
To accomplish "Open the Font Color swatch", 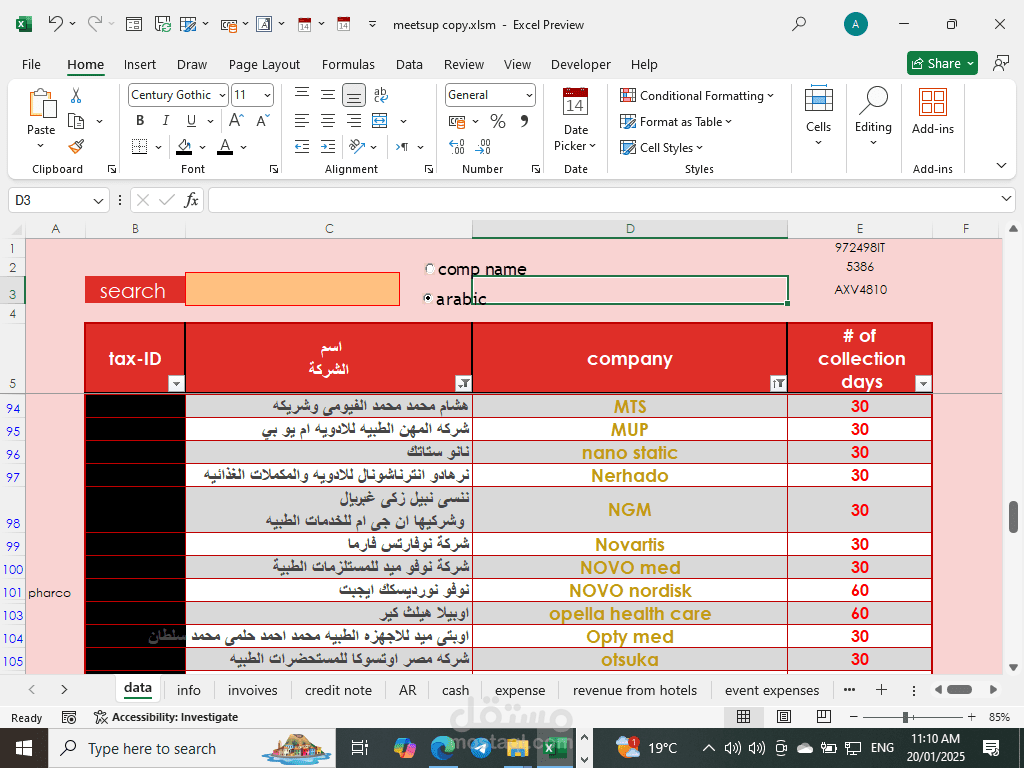I will pyautogui.click(x=226, y=147).
